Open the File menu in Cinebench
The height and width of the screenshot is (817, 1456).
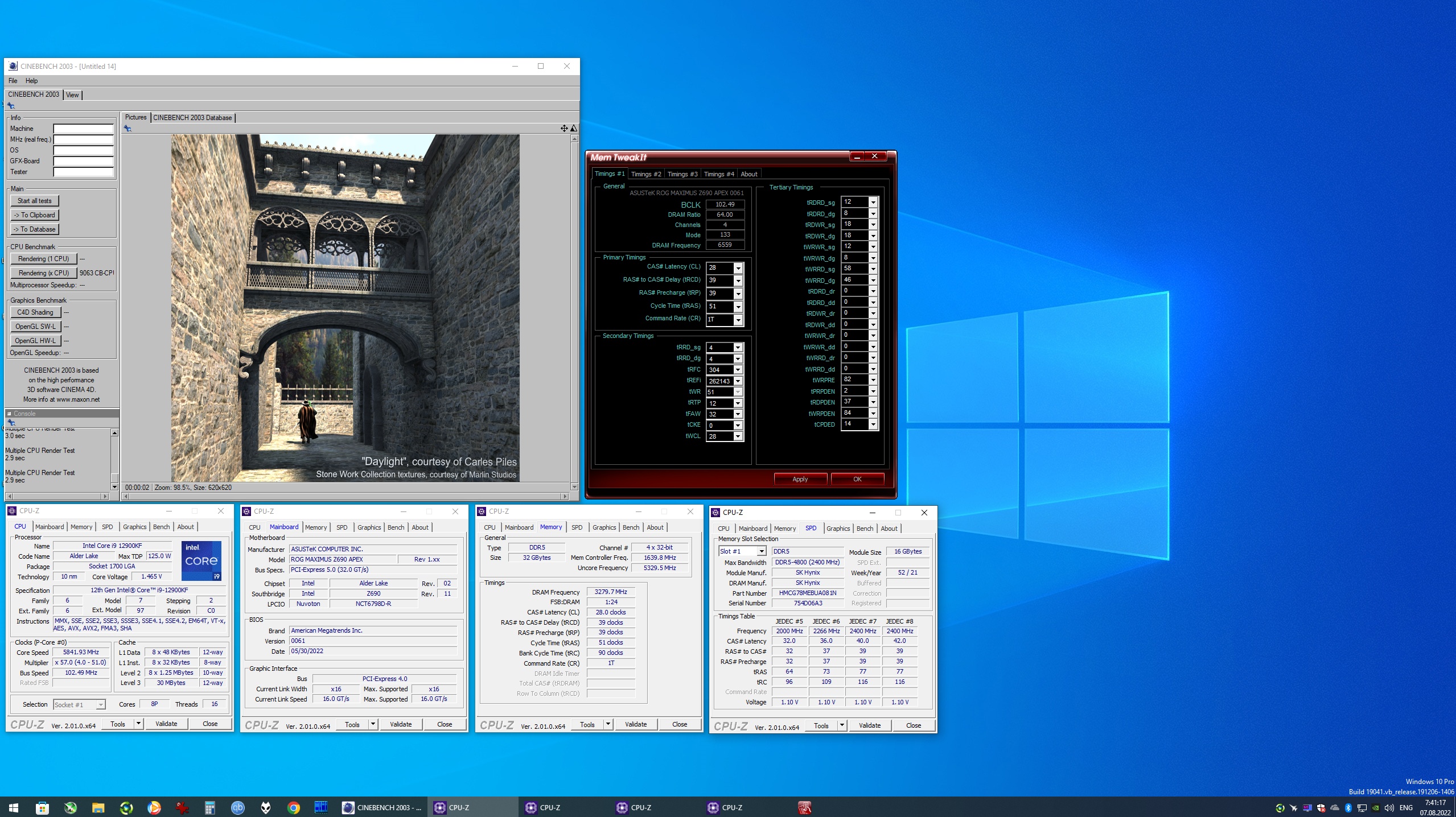(x=13, y=81)
